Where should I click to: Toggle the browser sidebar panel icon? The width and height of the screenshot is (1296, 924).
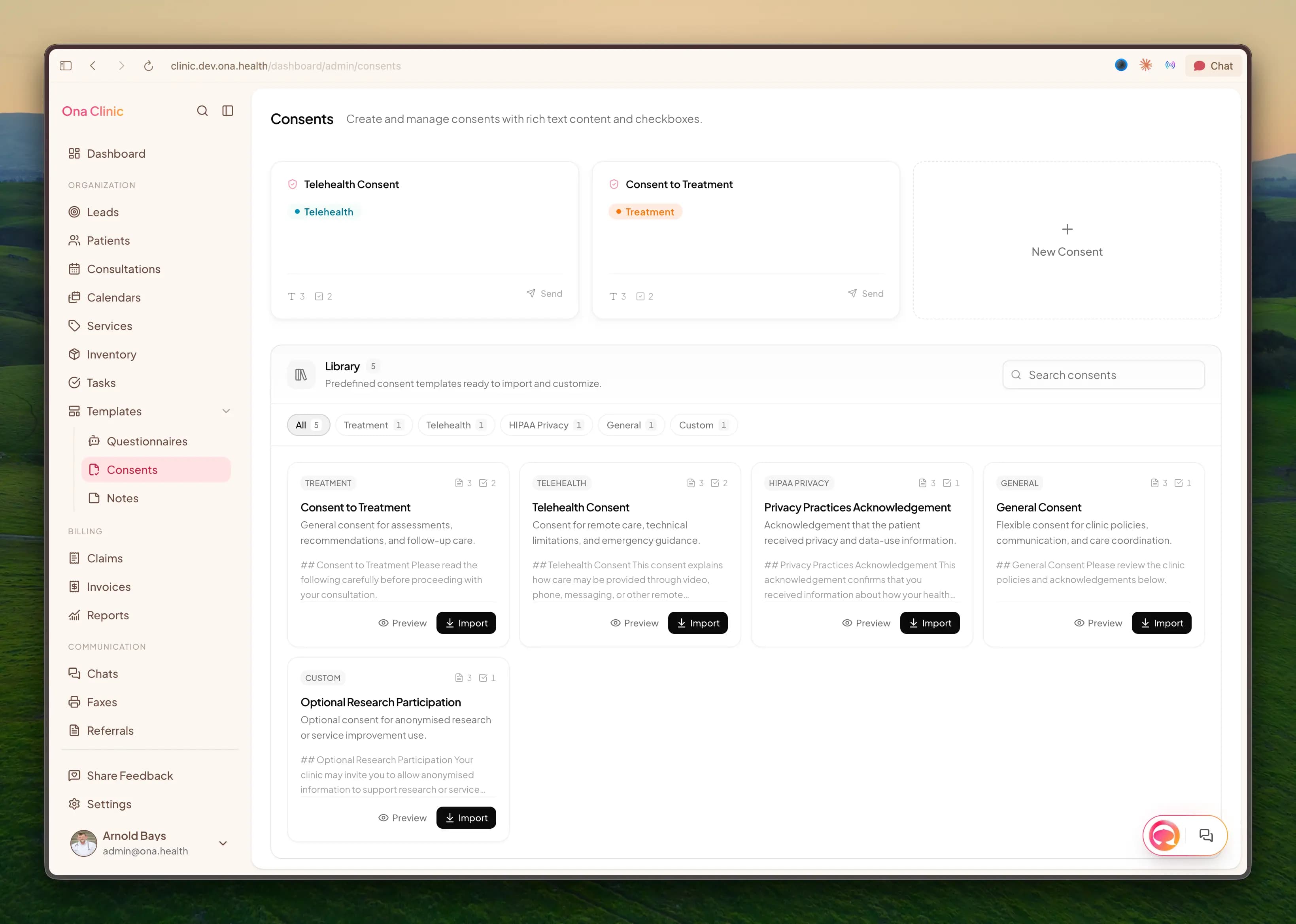(x=66, y=66)
